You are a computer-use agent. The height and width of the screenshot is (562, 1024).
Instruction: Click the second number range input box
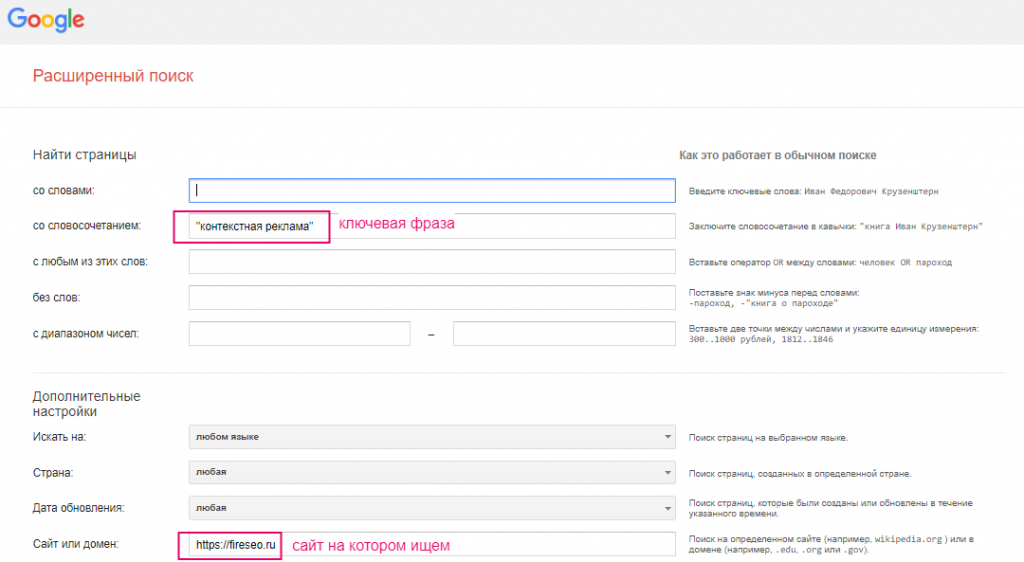[564, 334]
